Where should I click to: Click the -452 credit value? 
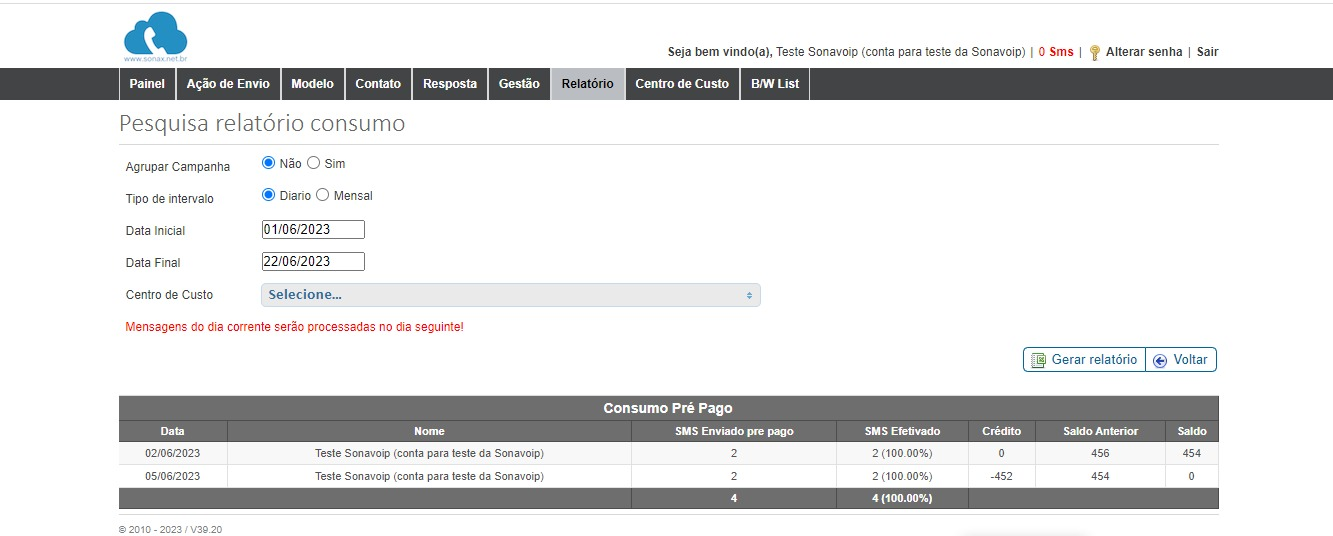[x=1001, y=476]
